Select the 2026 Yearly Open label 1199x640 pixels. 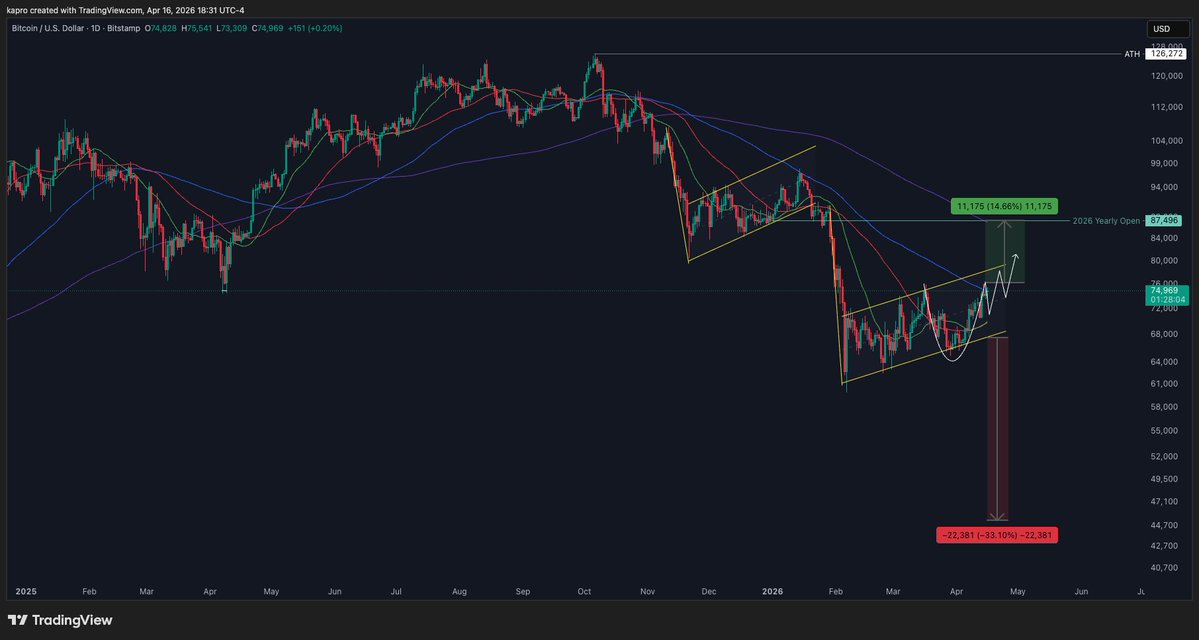coord(1106,220)
